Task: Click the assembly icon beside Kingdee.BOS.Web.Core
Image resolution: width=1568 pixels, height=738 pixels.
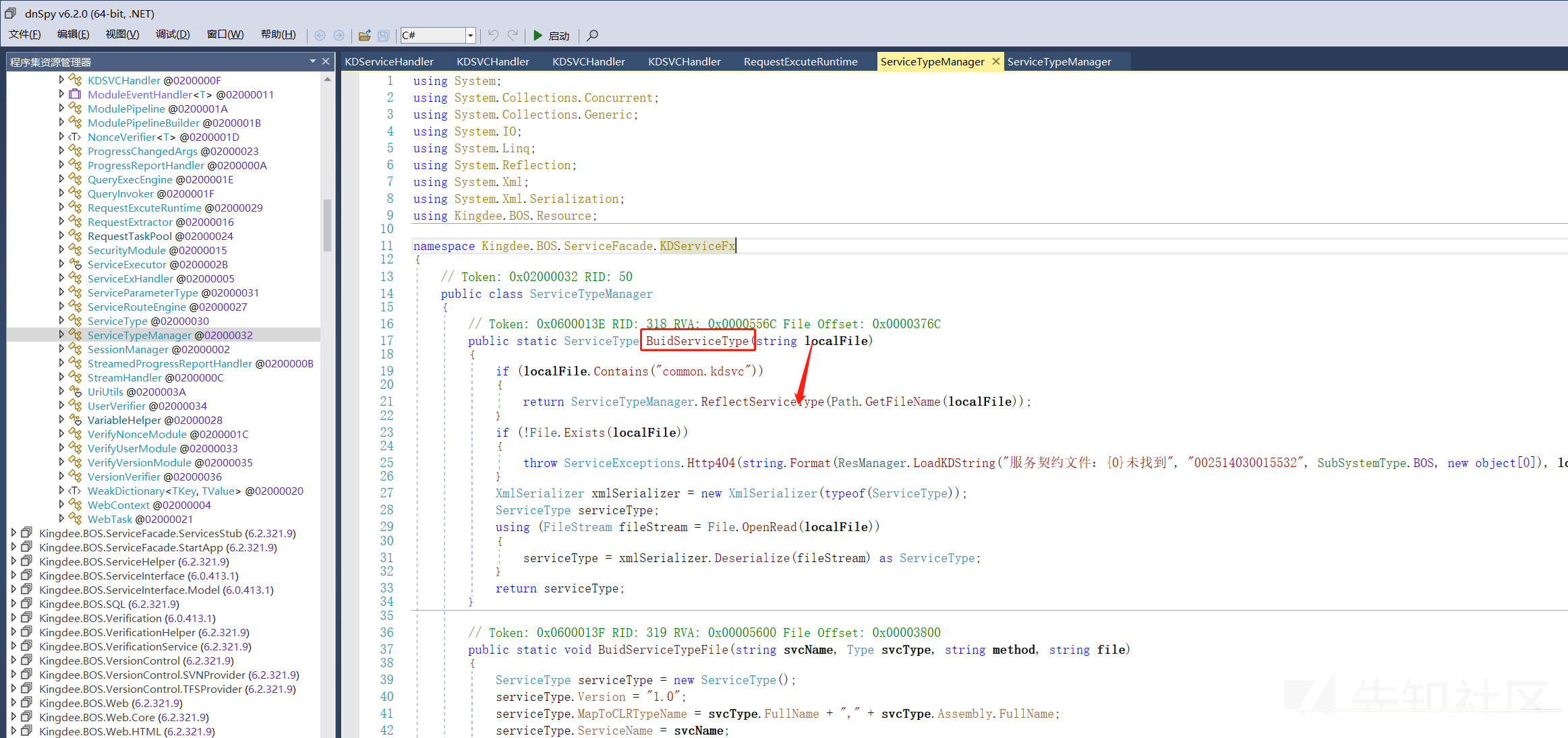Action: 27,716
